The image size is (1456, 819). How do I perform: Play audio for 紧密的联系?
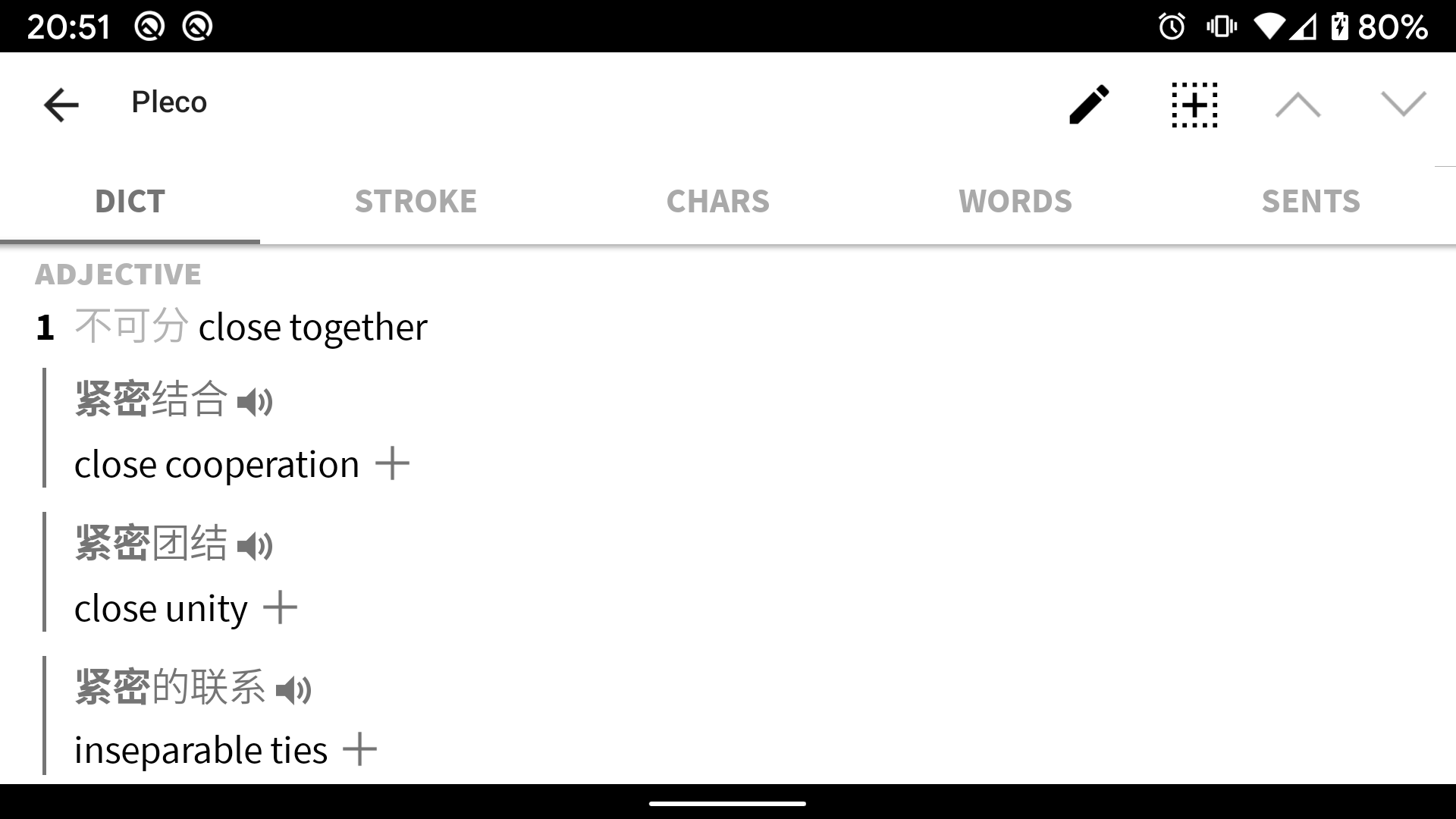point(293,690)
